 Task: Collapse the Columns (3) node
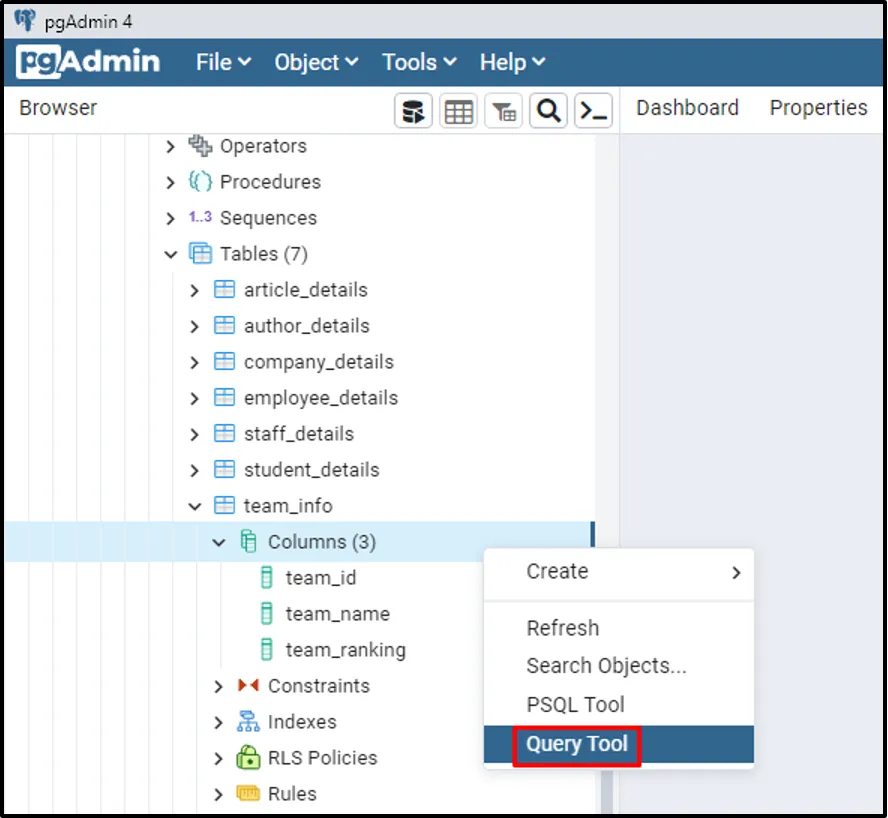pos(219,542)
